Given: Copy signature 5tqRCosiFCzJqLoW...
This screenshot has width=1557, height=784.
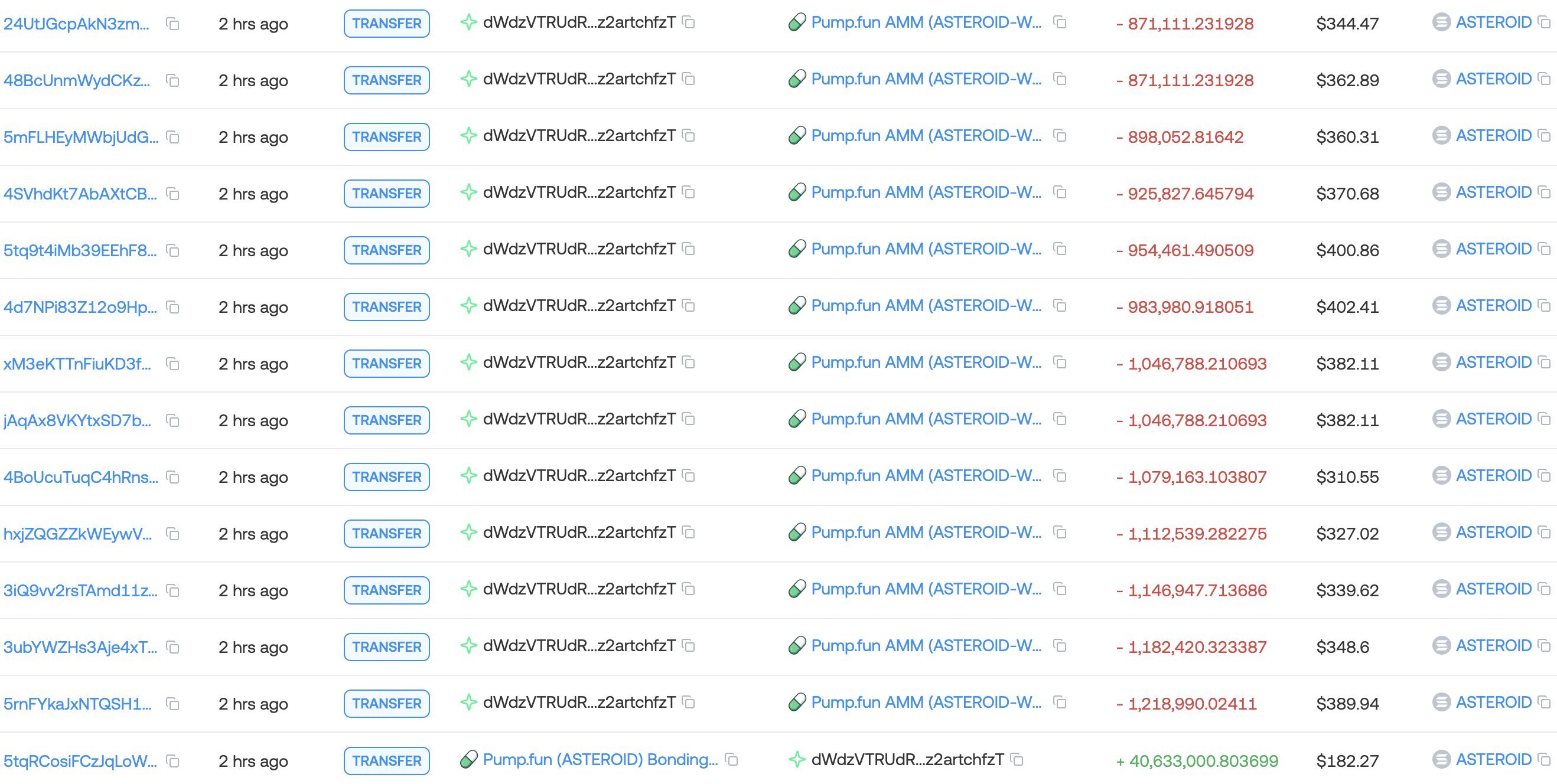Looking at the screenshot, I should tap(173, 761).
